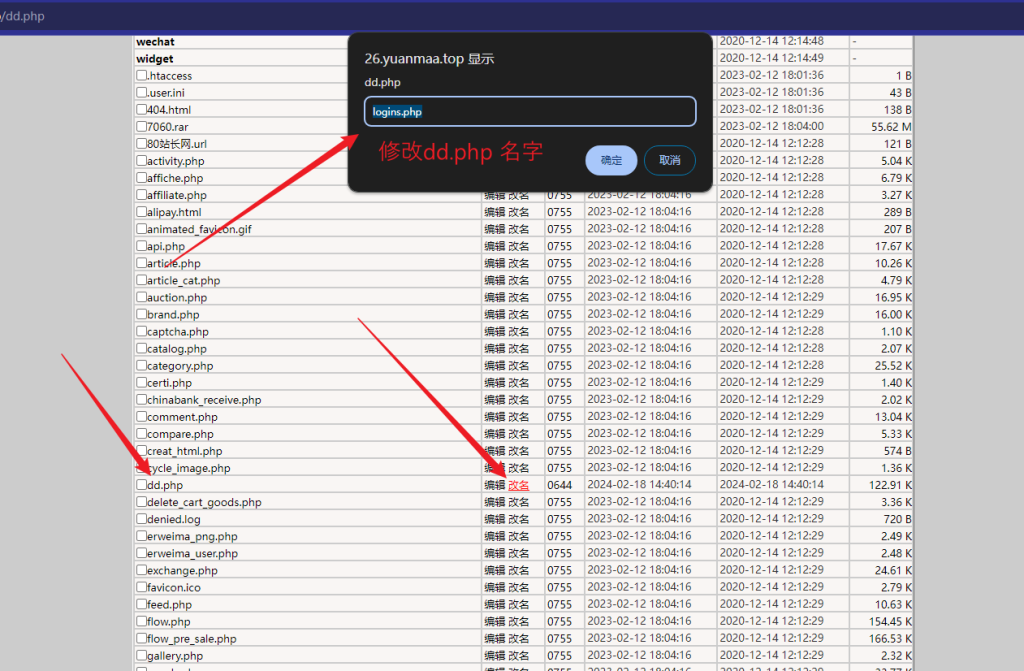Toggle the checkbox for 7060.rar
Viewport: 1024px width, 671px height.
click(141, 127)
